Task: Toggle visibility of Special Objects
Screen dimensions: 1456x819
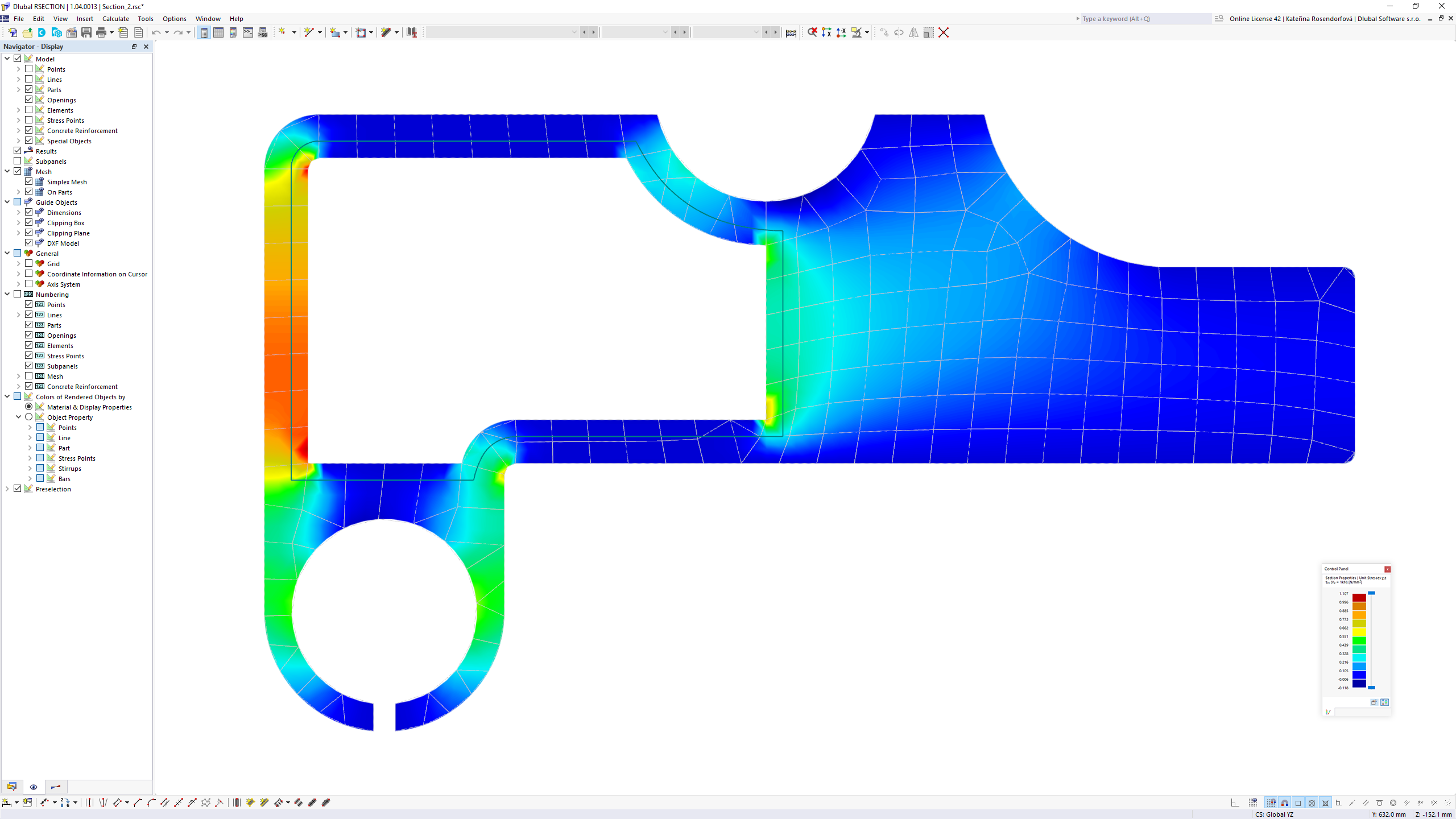Action: (x=28, y=140)
